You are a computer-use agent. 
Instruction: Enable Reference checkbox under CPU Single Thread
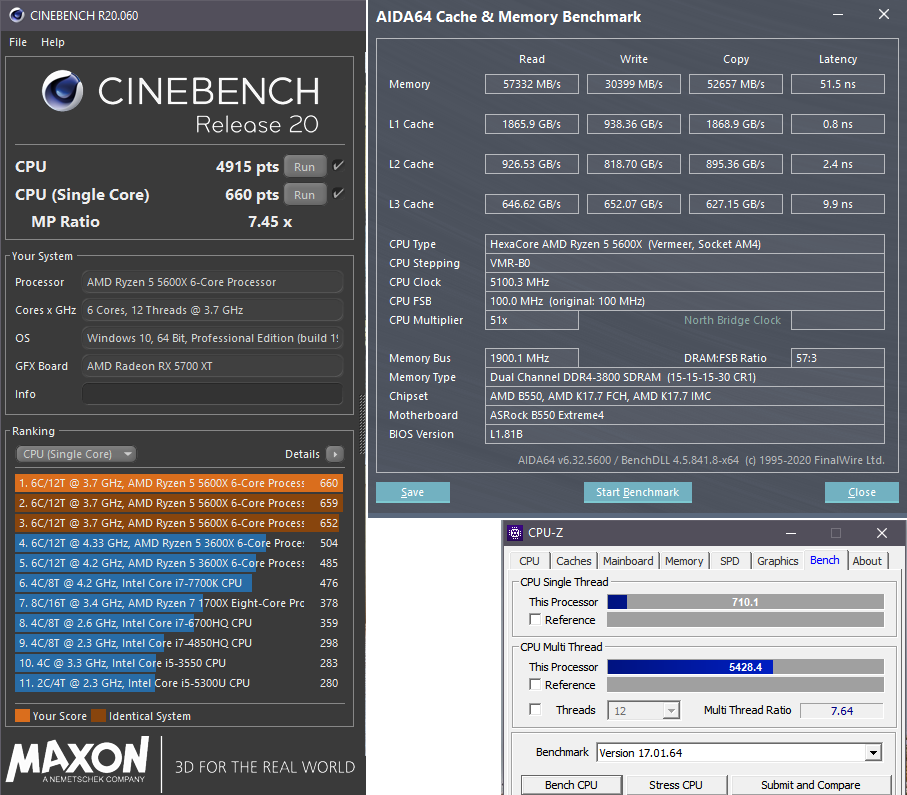click(x=535, y=620)
